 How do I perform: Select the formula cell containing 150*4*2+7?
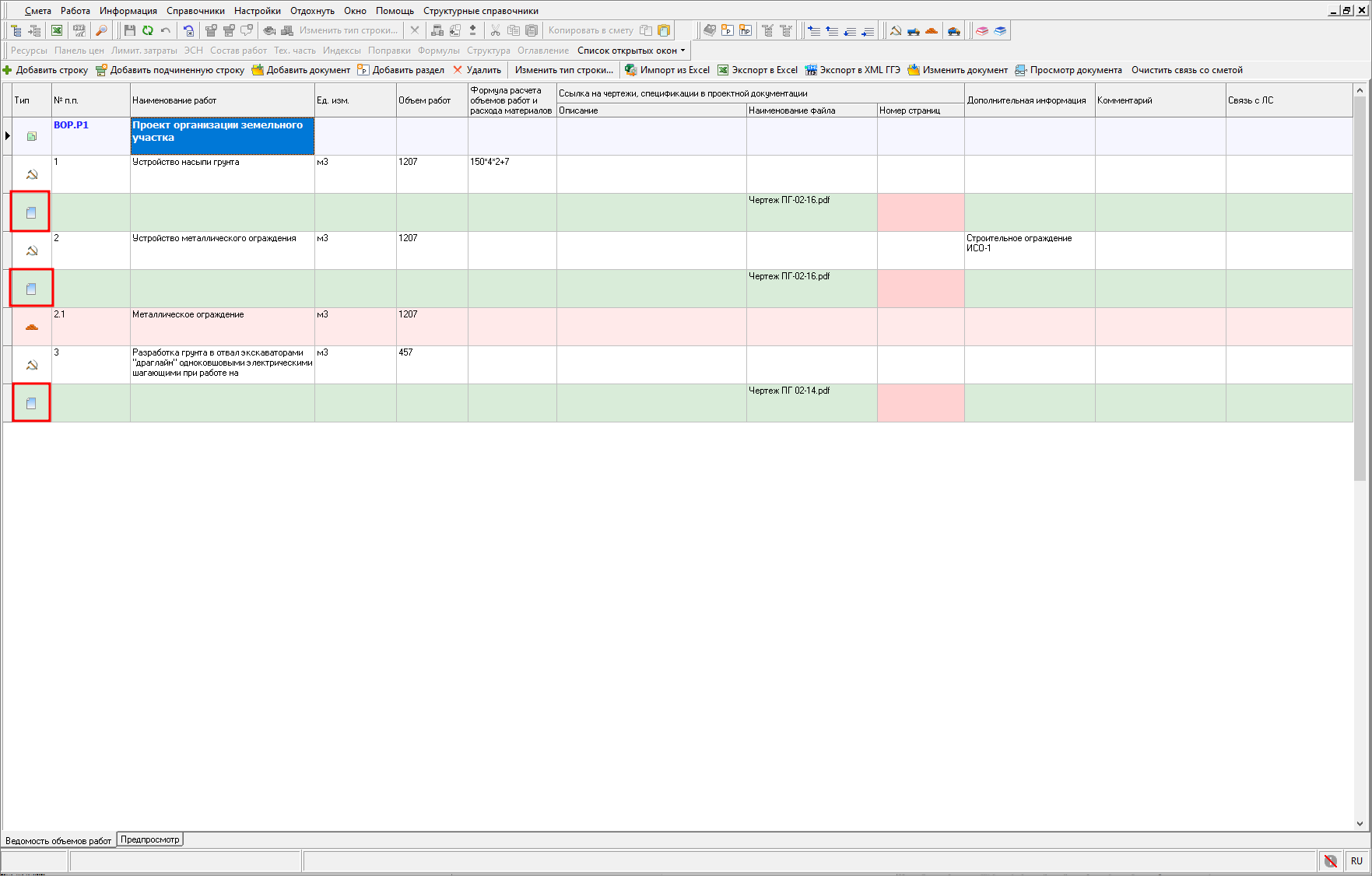click(x=512, y=173)
